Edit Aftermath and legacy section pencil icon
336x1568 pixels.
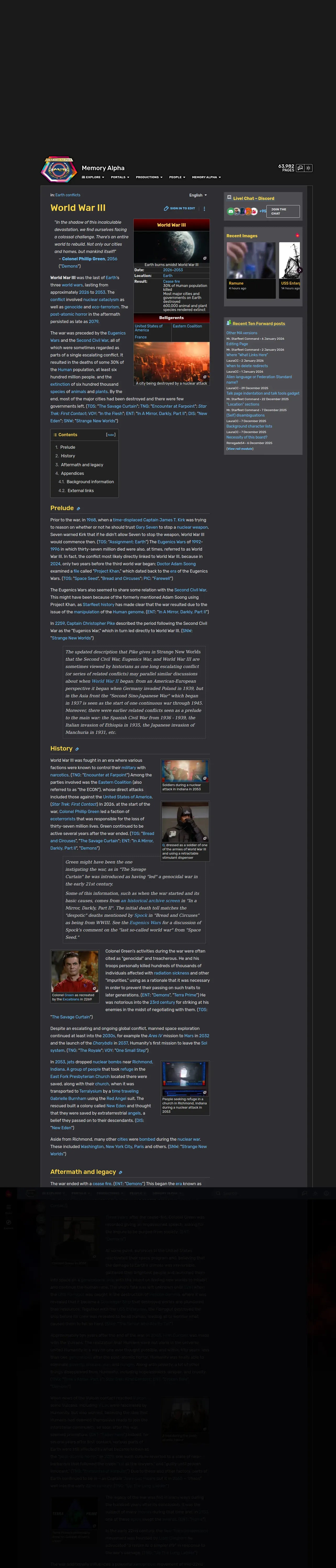click(x=121, y=1172)
